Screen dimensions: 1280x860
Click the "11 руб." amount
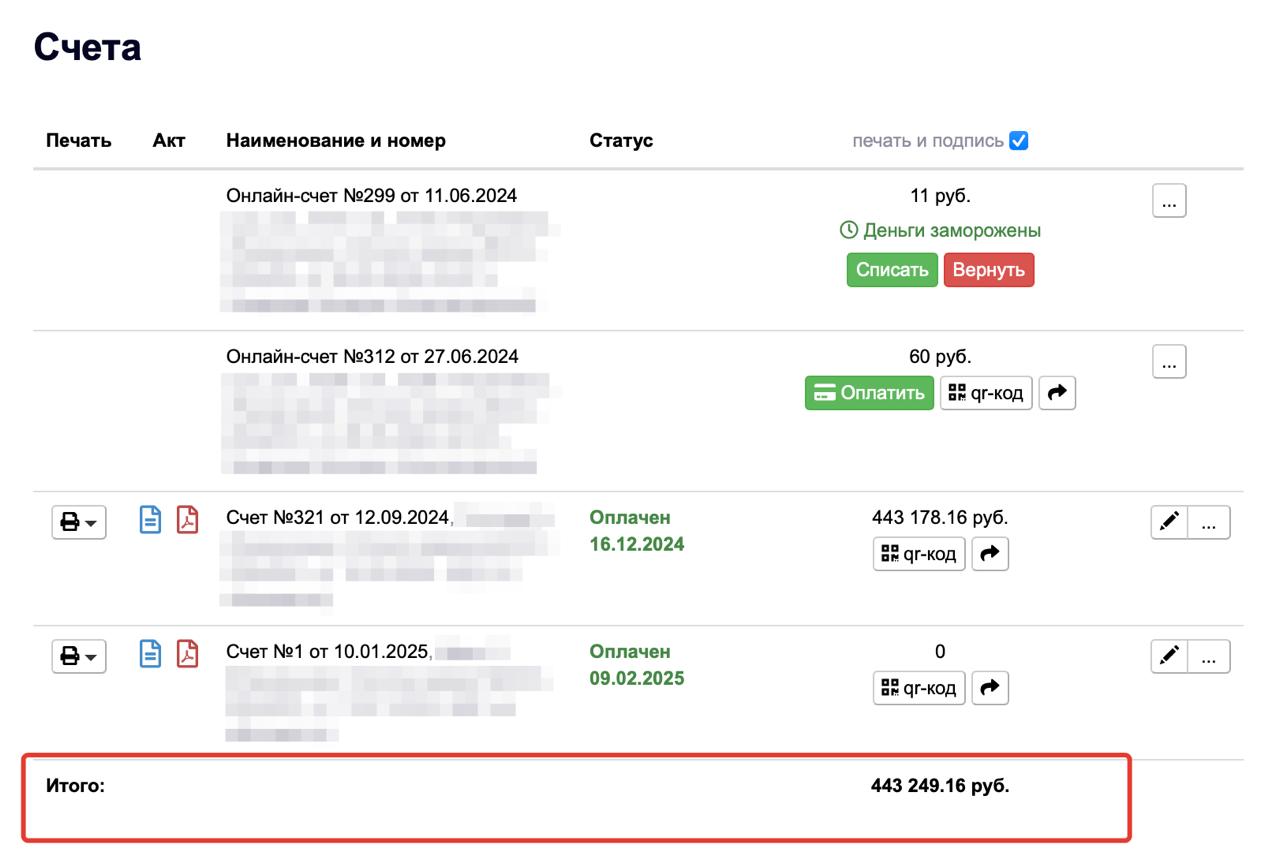pyautogui.click(x=940, y=196)
